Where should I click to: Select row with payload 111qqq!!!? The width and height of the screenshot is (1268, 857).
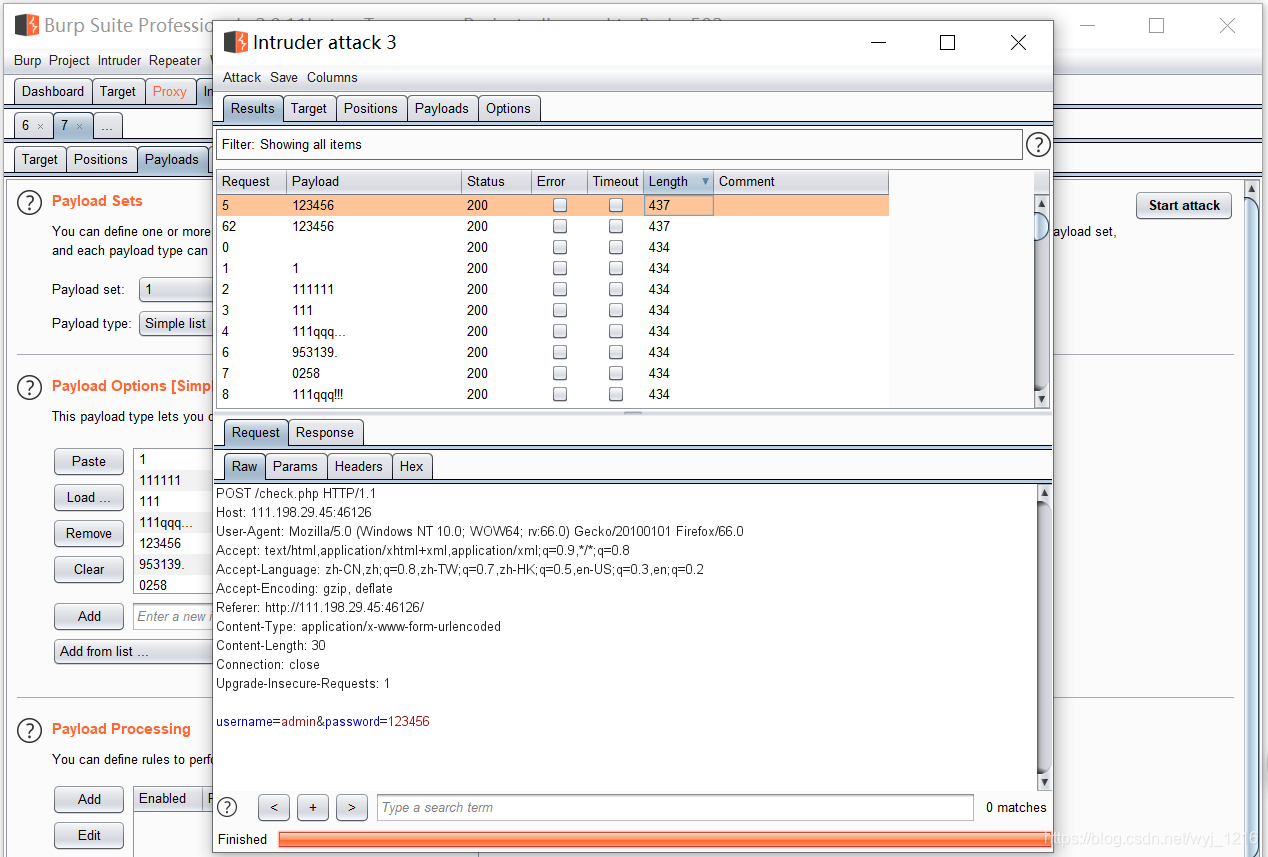(x=552, y=394)
